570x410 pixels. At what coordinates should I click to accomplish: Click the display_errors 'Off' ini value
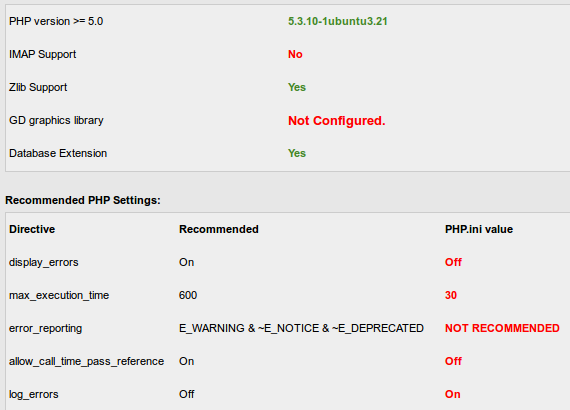click(453, 262)
